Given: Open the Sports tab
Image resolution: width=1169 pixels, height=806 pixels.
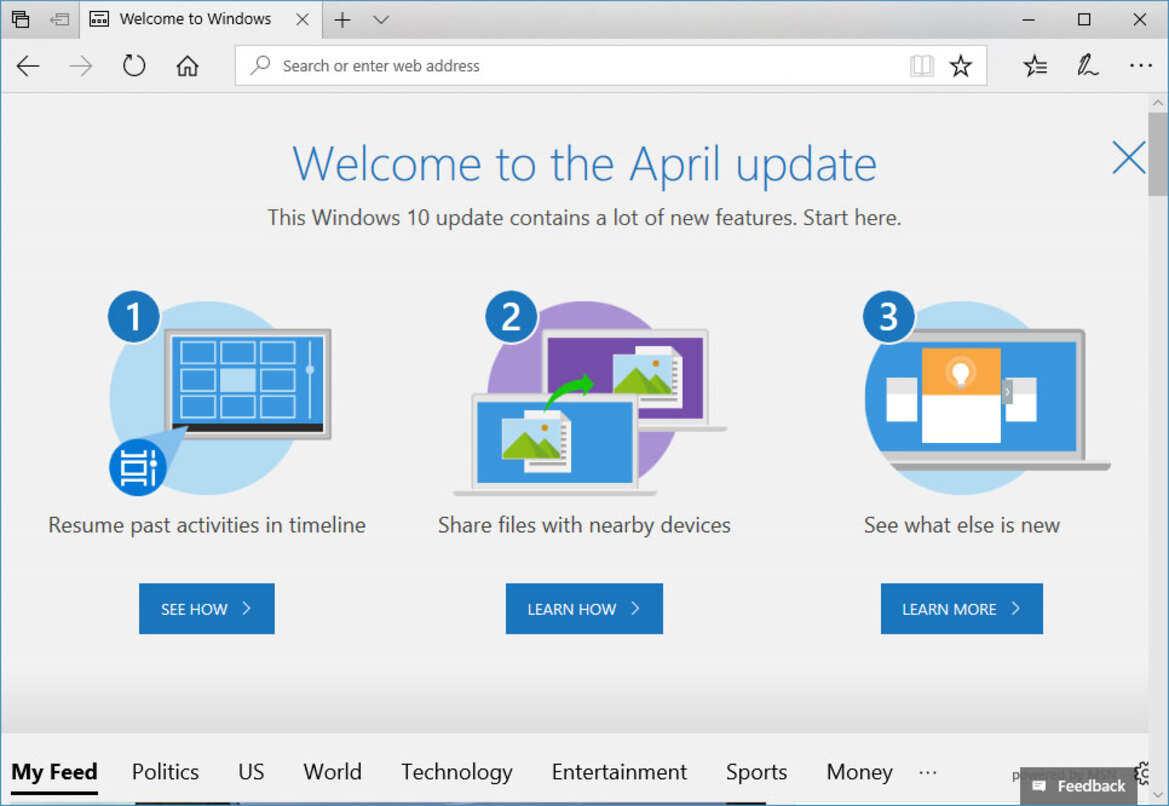Looking at the screenshot, I should (756, 772).
